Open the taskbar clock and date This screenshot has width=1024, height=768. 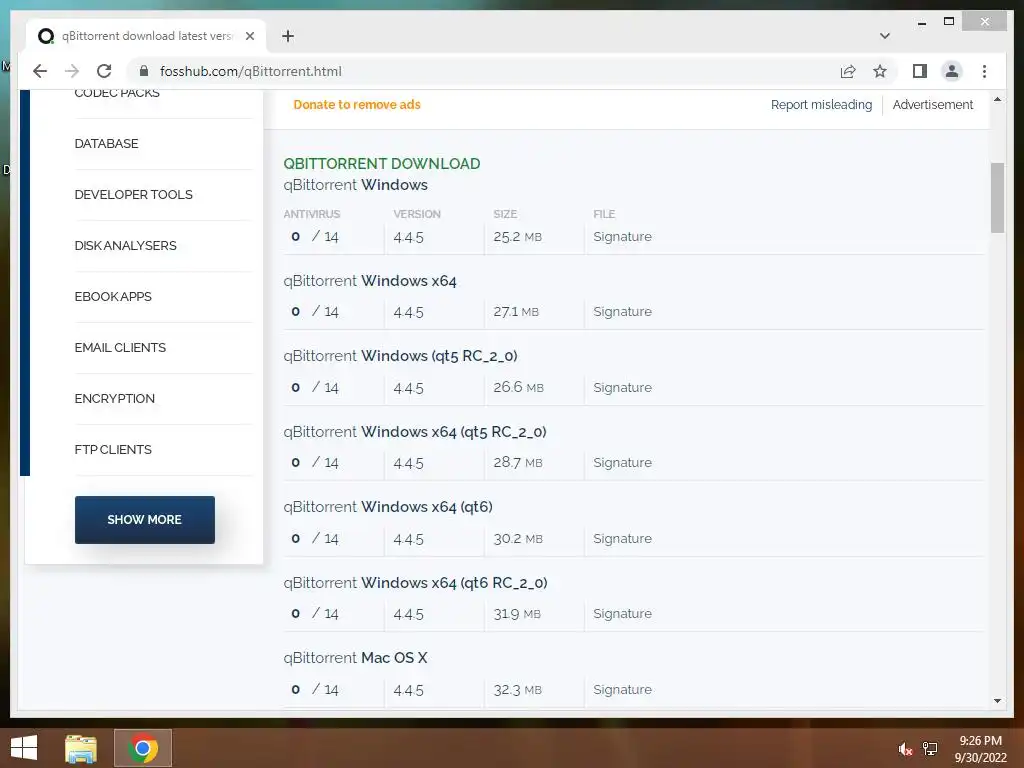coord(980,749)
